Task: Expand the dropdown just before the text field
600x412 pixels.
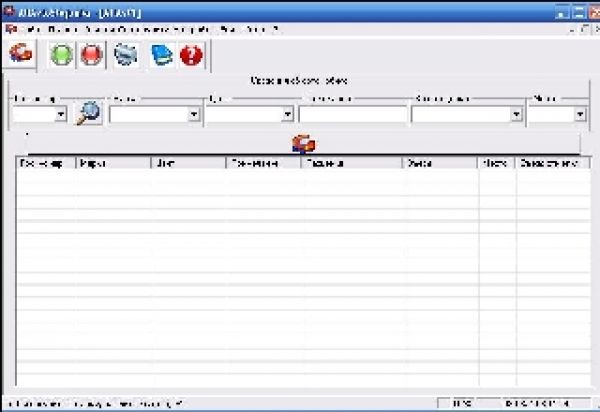Action: click(x=287, y=114)
